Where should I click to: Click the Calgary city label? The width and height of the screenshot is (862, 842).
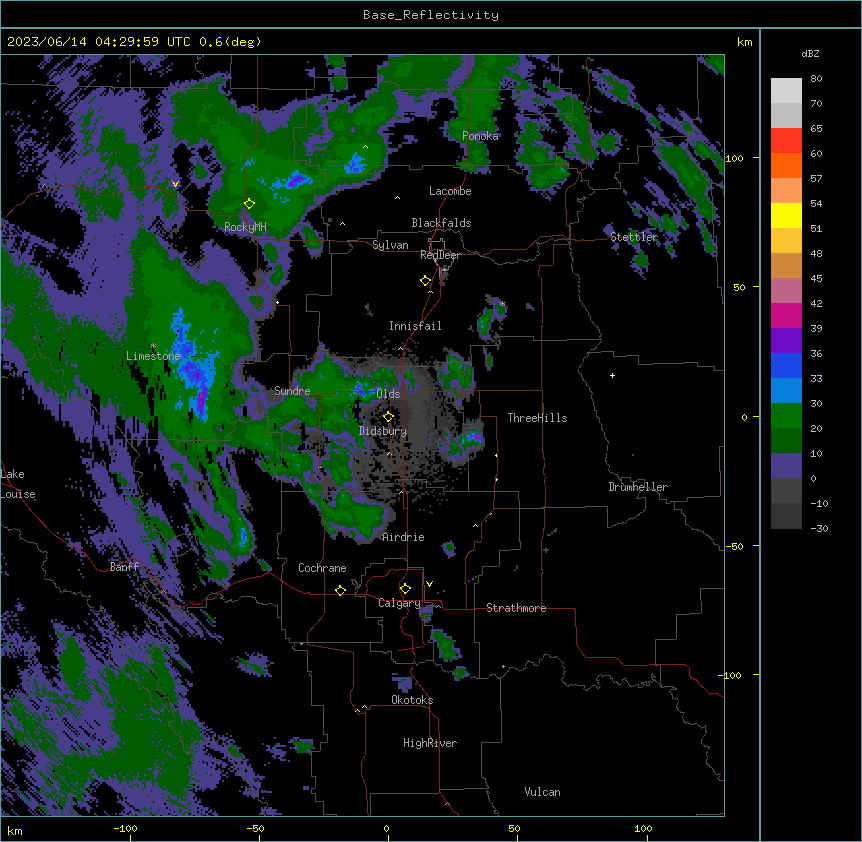tap(399, 603)
